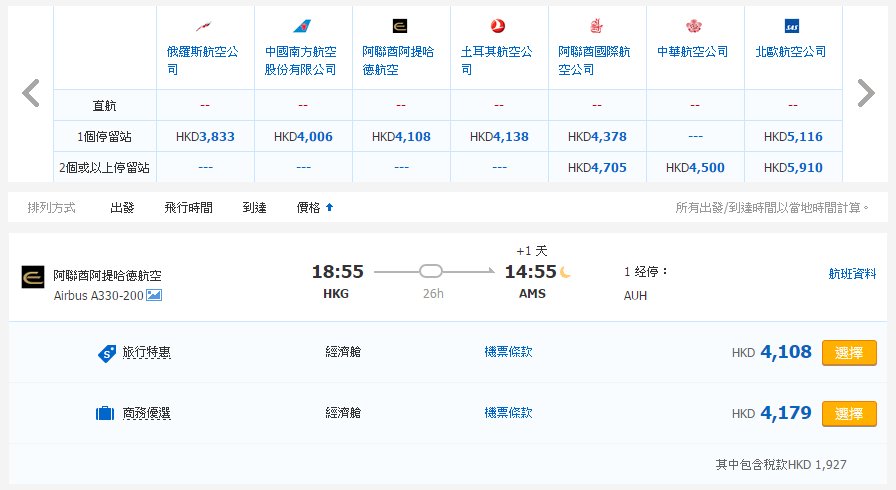Open the Airbus A330-200 aircraft photo icon

(154, 295)
